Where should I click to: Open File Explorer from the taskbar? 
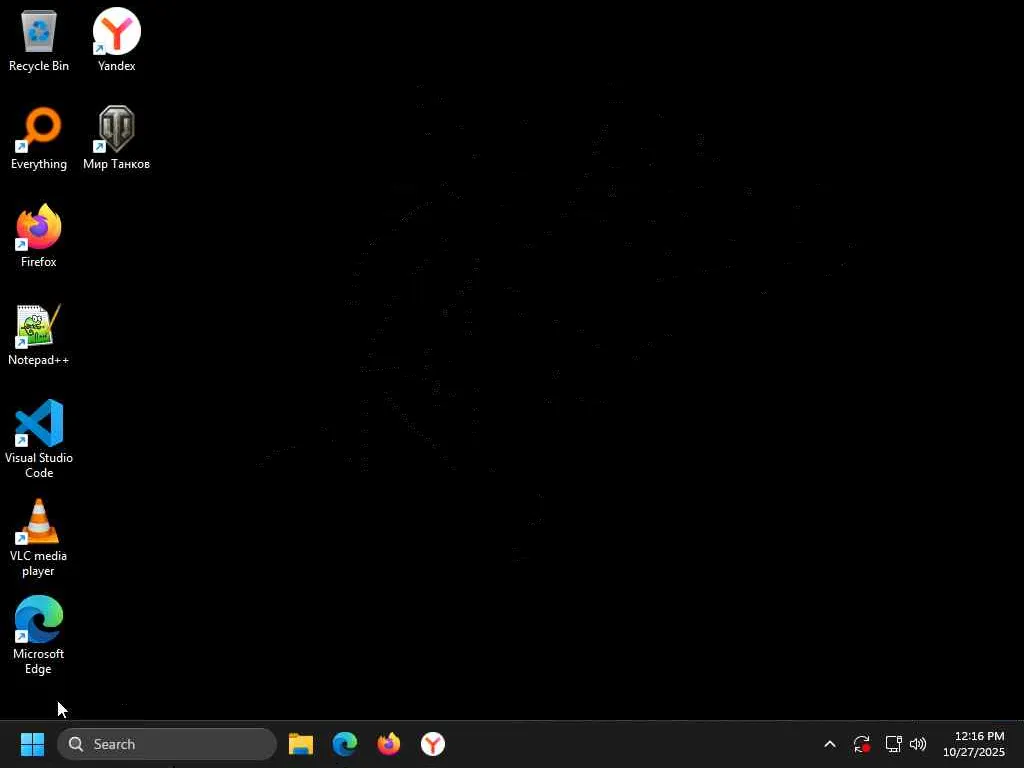pos(300,744)
